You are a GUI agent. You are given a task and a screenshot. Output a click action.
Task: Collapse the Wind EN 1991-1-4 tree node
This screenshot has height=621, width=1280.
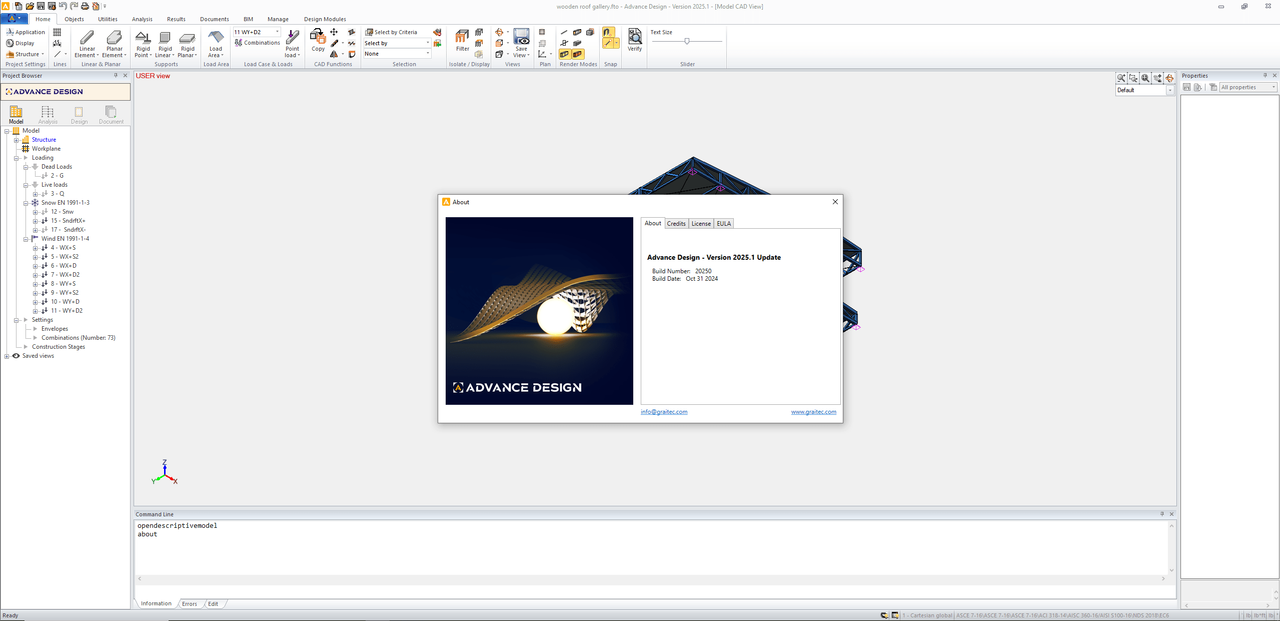tap(25, 239)
